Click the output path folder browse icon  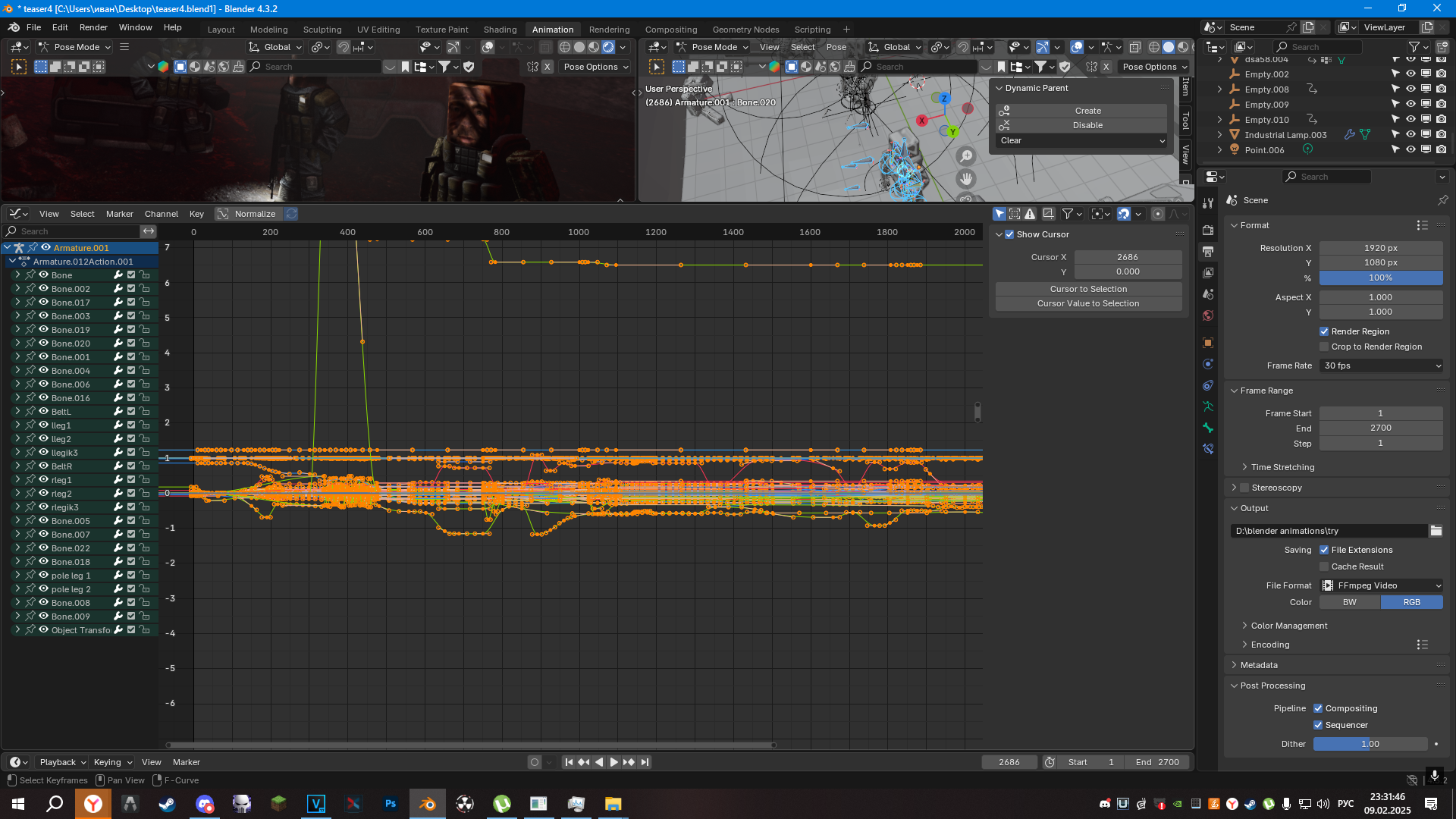tap(1436, 531)
